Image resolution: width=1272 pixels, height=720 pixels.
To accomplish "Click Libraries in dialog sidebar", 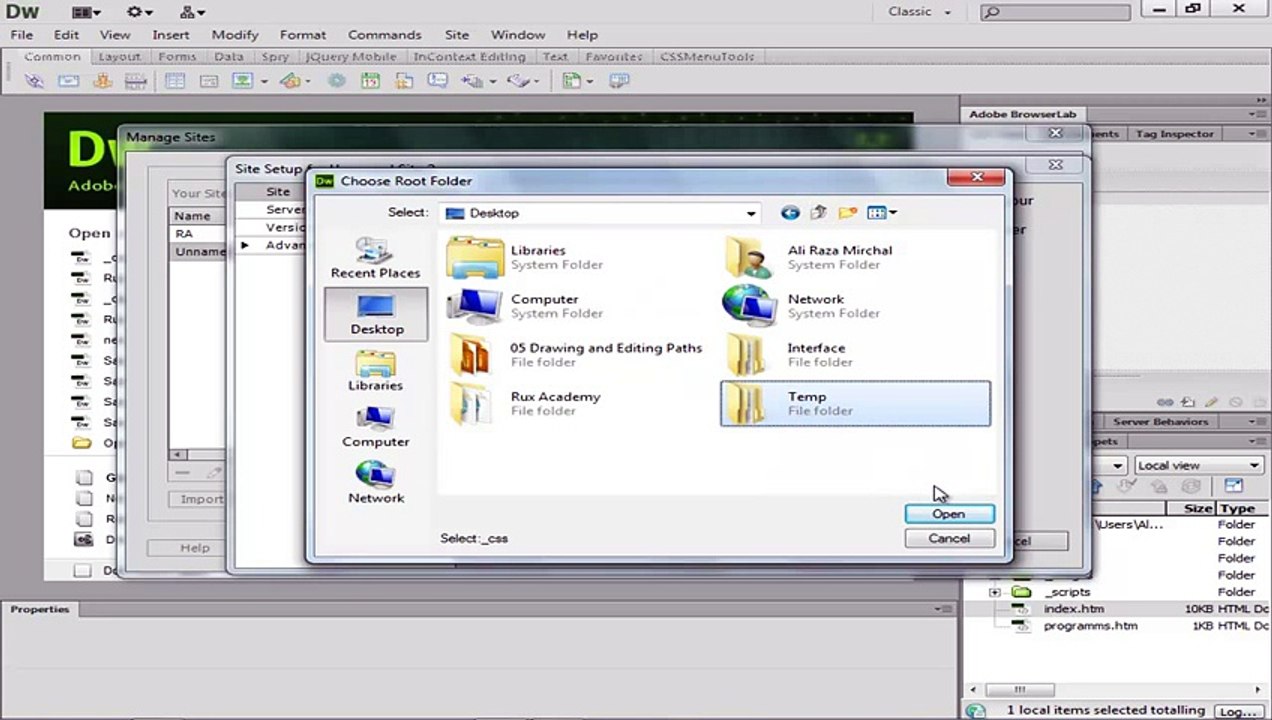I will [375, 370].
